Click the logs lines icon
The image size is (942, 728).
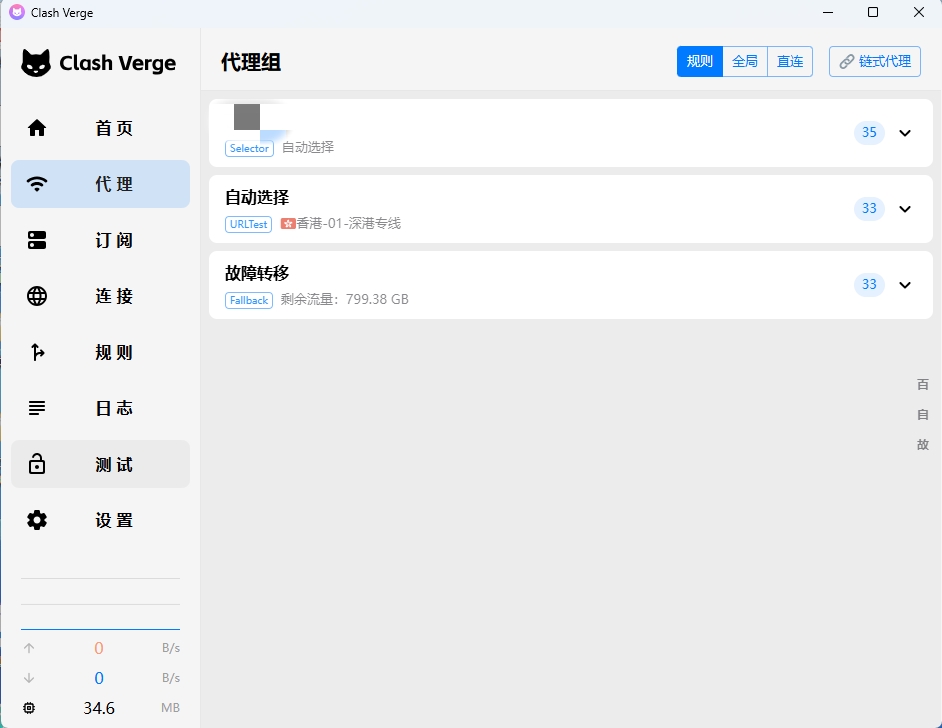(37, 408)
